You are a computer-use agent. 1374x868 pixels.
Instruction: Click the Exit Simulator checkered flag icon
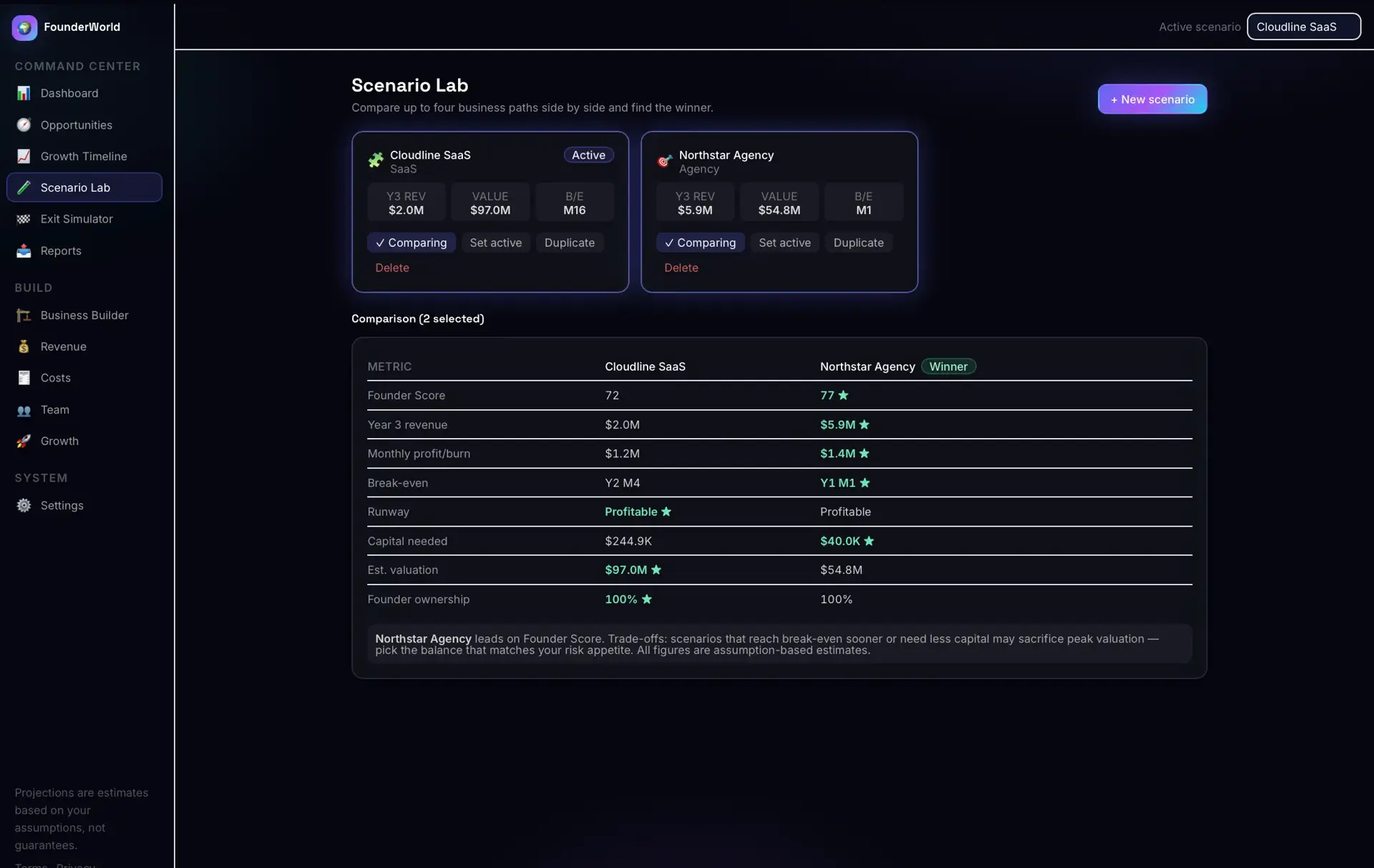click(24, 219)
